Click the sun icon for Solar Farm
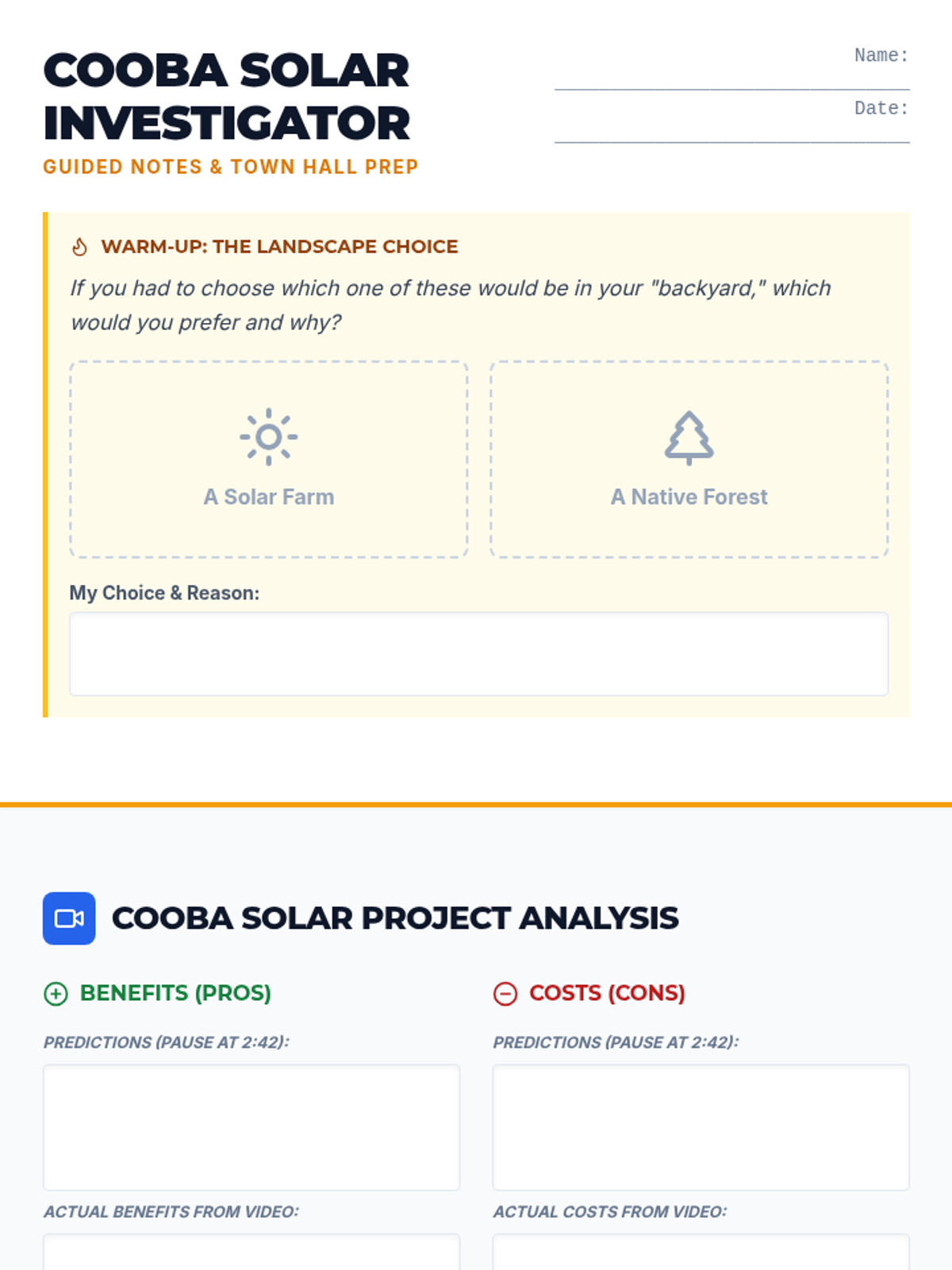This screenshot has width=952, height=1270. click(x=269, y=437)
